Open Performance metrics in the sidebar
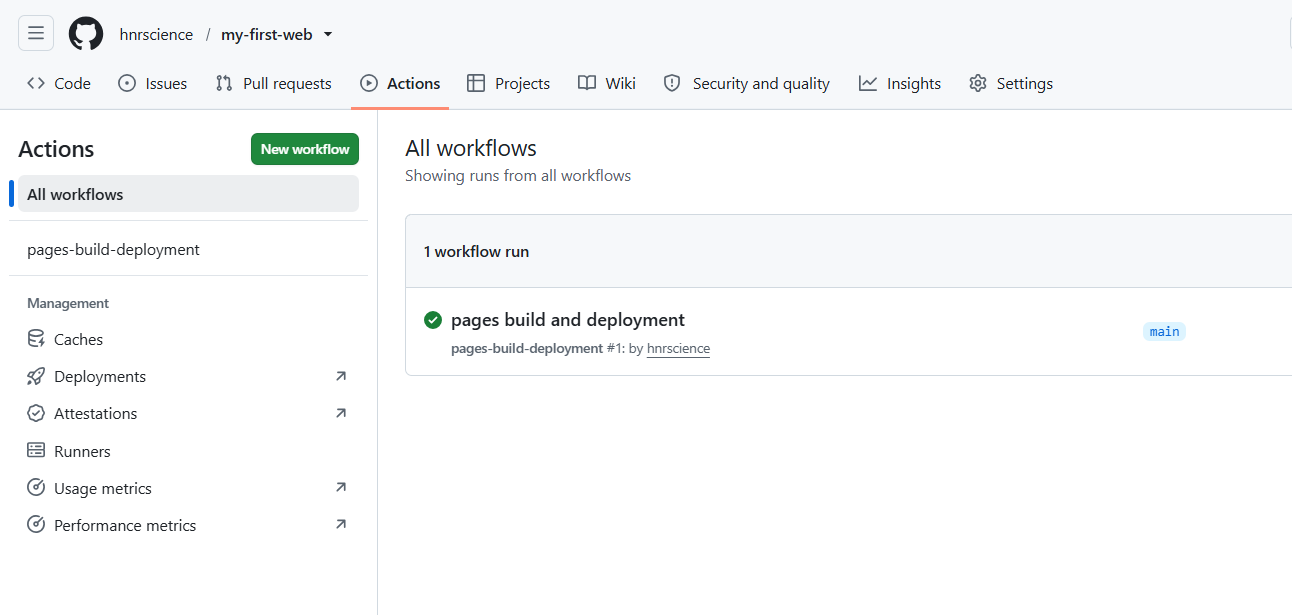Image resolution: width=1292 pixels, height=615 pixels. click(188, 525)
